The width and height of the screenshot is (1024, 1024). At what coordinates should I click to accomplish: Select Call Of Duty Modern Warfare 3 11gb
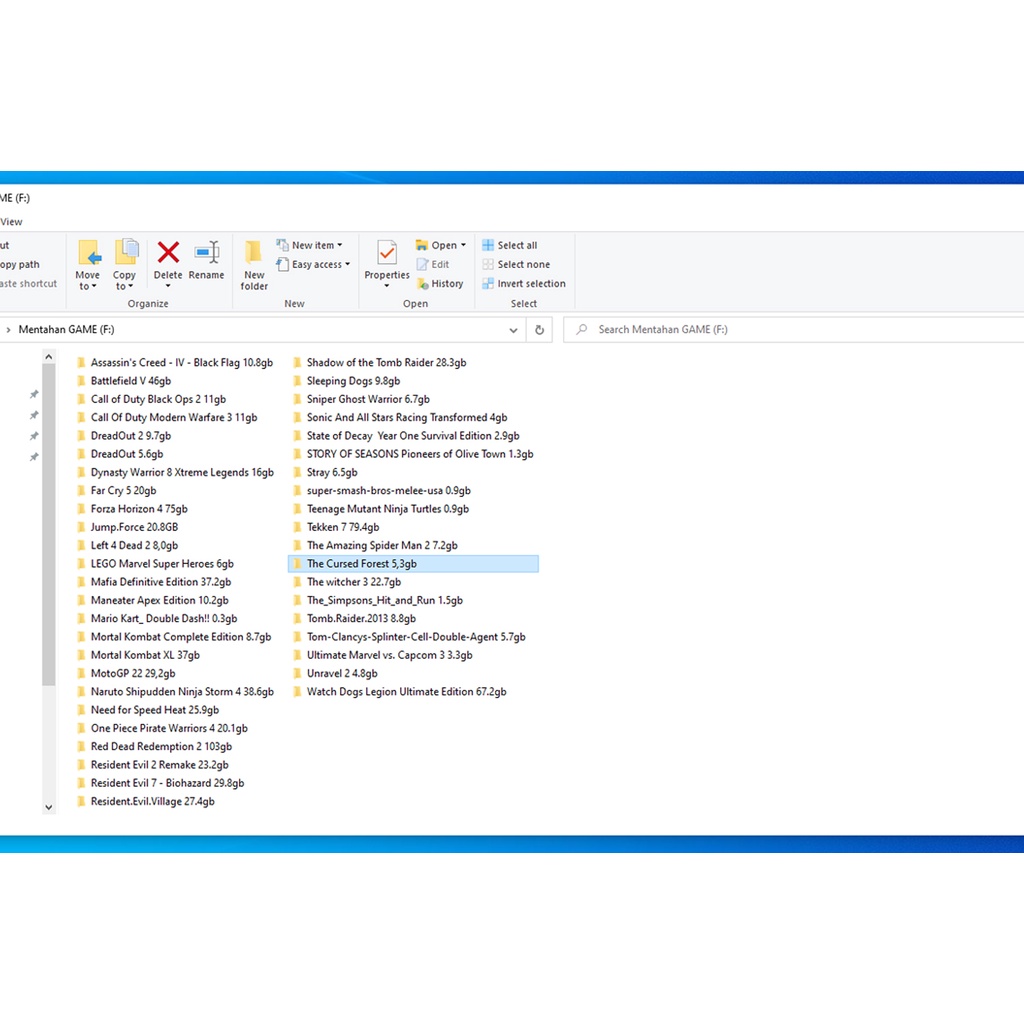[167, 417]
